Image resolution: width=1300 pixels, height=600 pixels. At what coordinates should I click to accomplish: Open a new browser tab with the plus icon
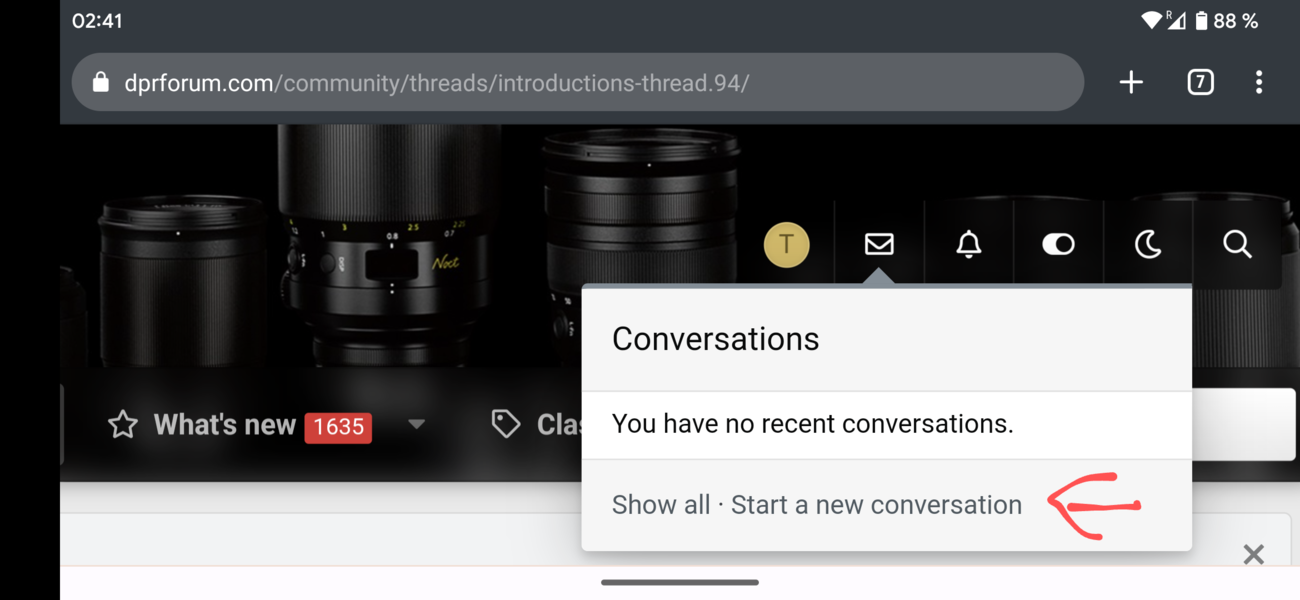click(1131, 82)
